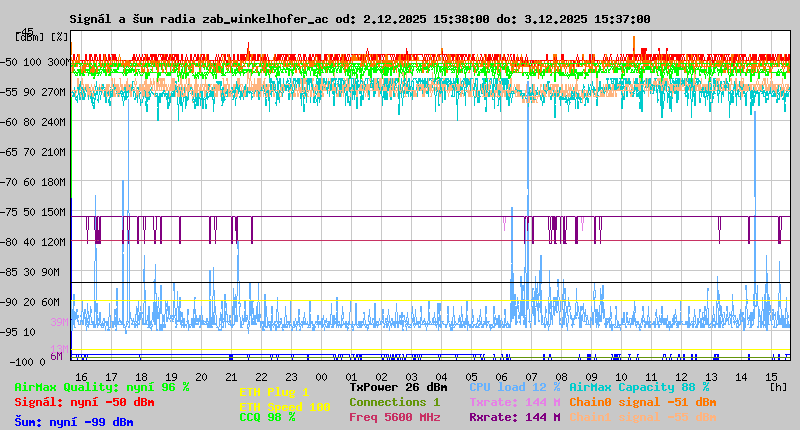Screen dimensions: 800x430
Task: Click the 150M label on the y-axis
Action: [54, 212]
